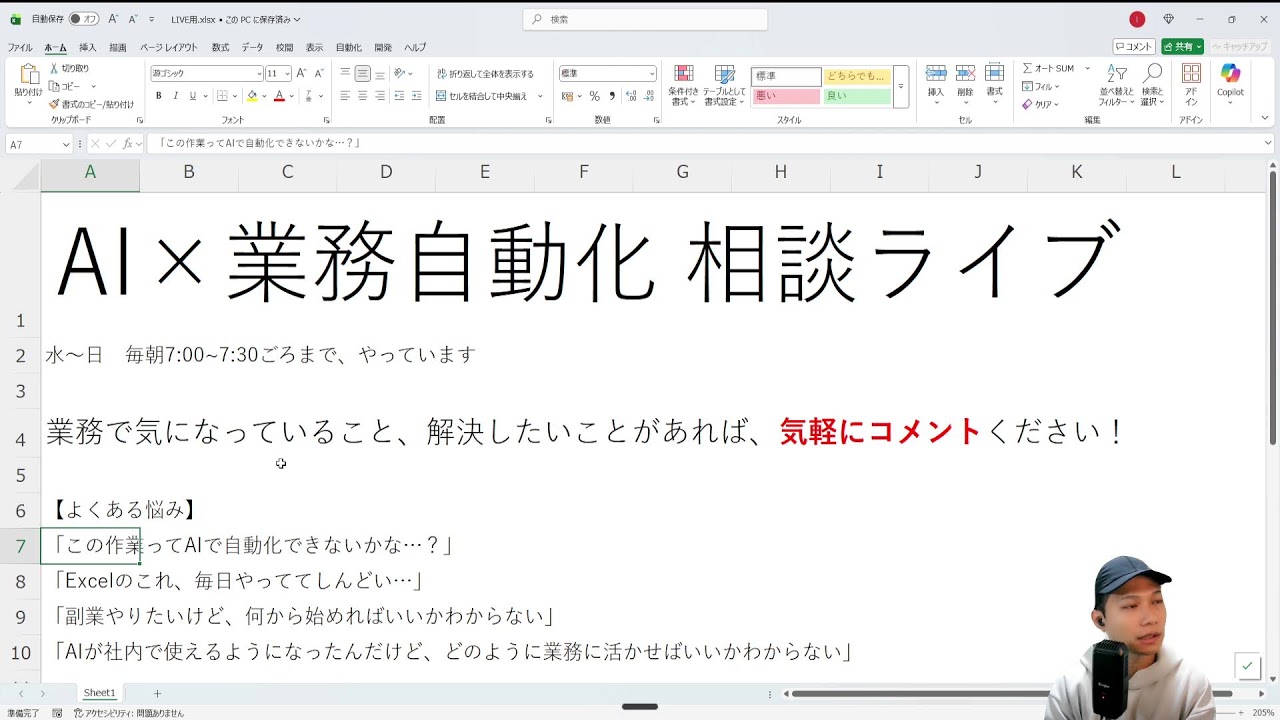Apply bold formatting with the B button

(158, 96)
